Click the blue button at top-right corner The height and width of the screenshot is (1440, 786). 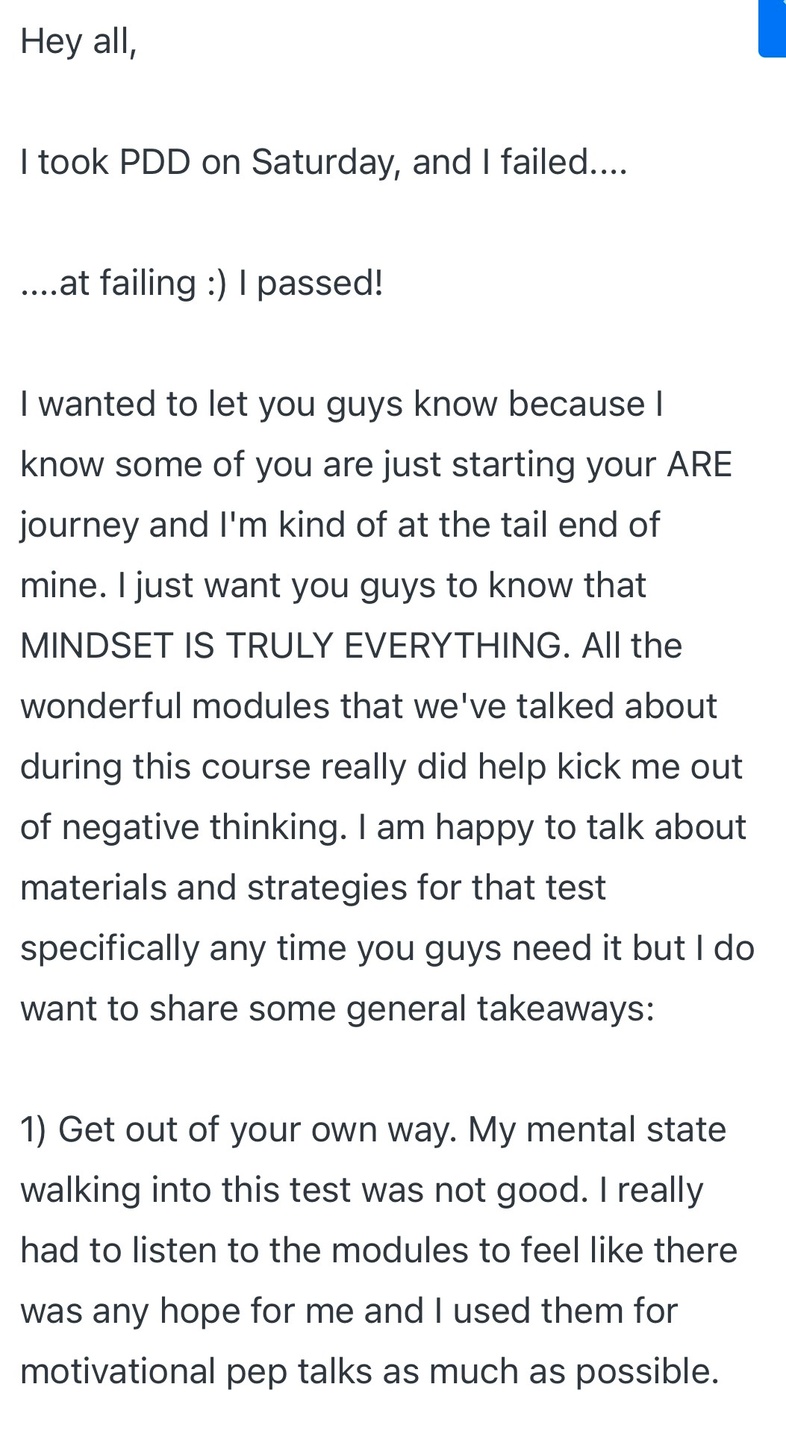click(773, 28)
